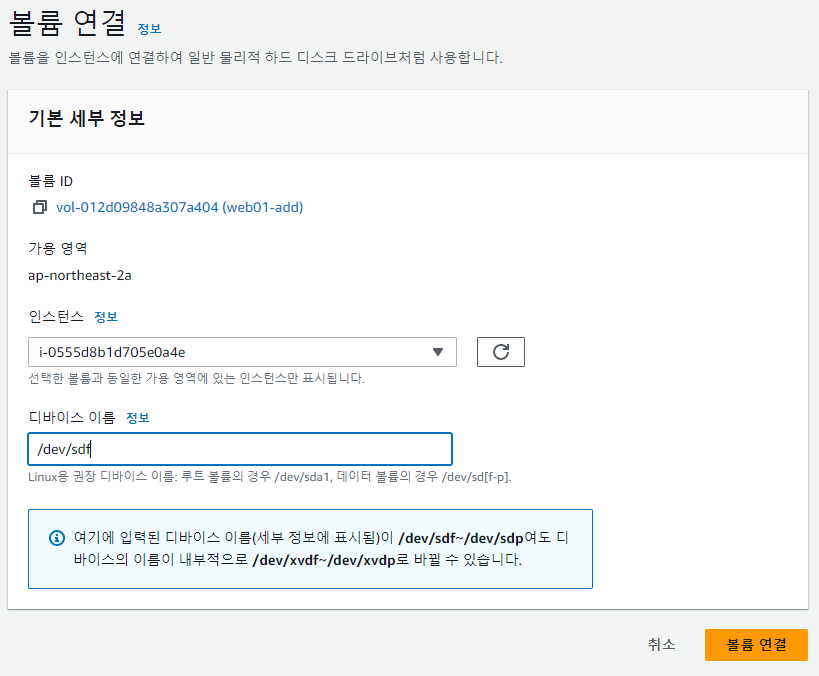This screenshot has height=676, width=819.
Task: Click bold /dev/sdf~/dev/sdp text in notice
Action: 461,538
